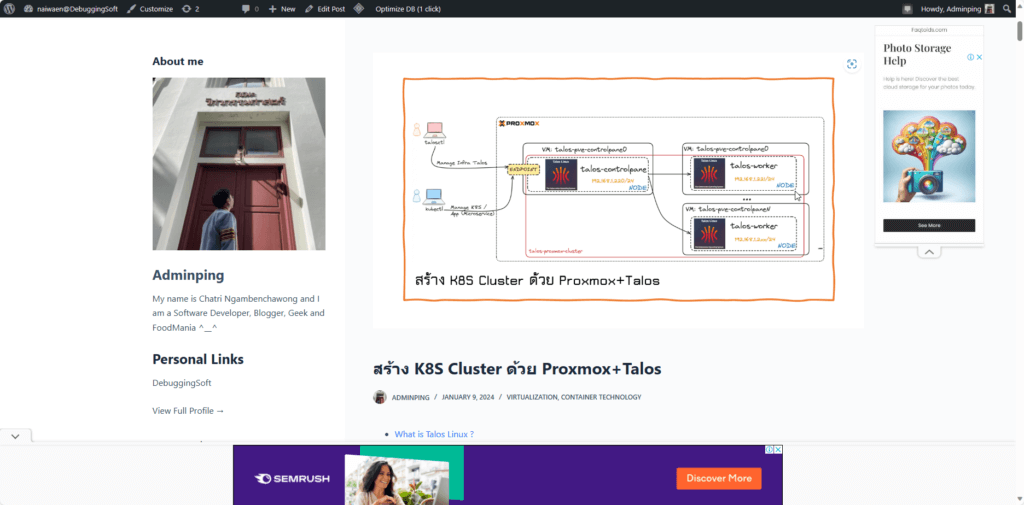Open the WordPress logo menu
Screen dimensions: 1024x505
coord(8,8)
